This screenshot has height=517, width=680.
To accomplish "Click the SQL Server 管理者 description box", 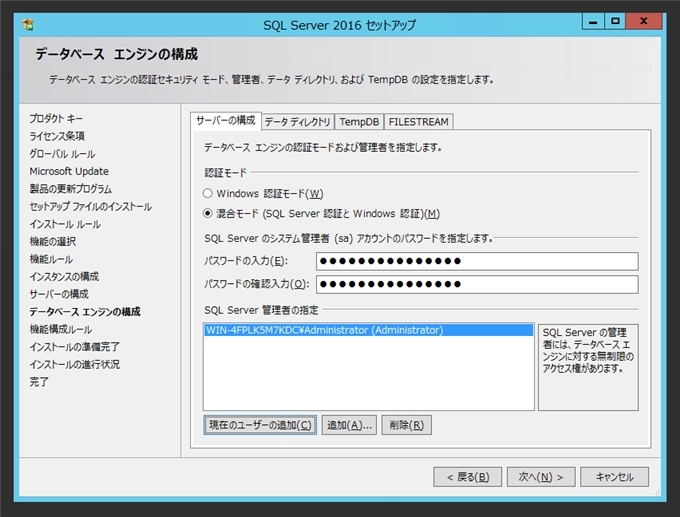I will tap(588, 367).
